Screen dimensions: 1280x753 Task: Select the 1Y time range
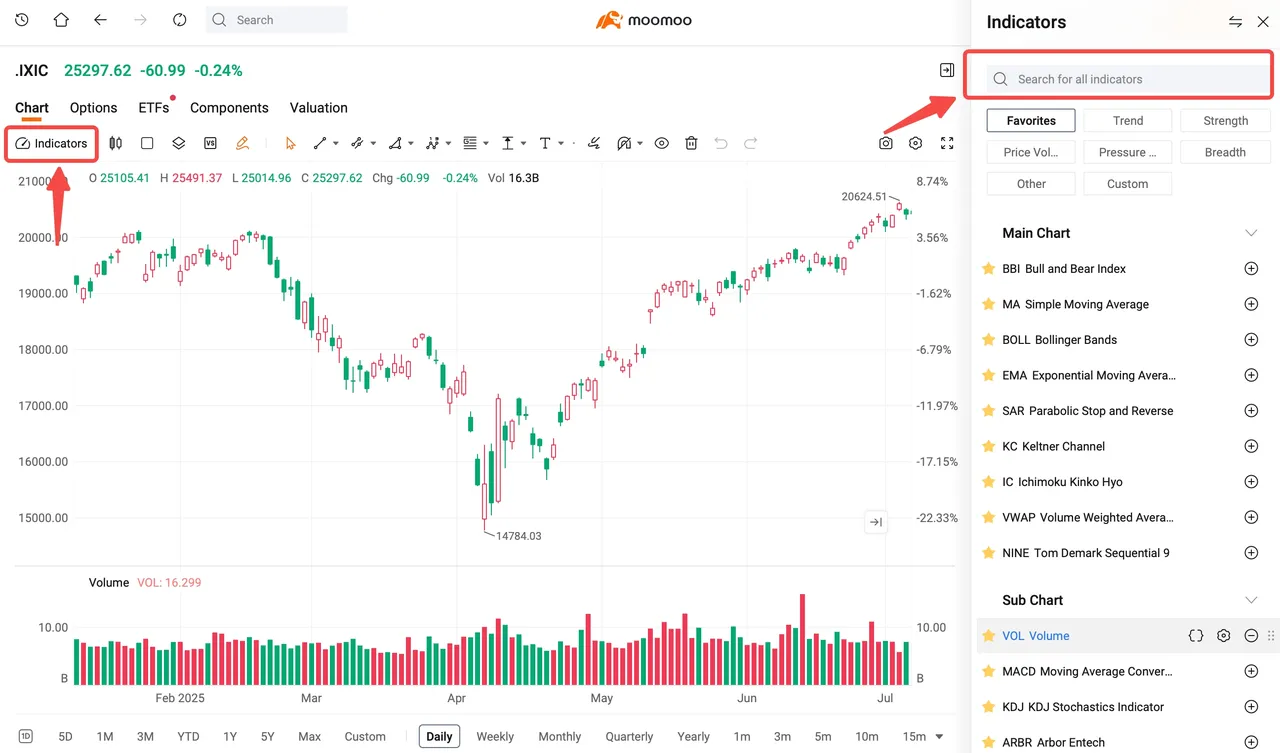pos(230,737)
